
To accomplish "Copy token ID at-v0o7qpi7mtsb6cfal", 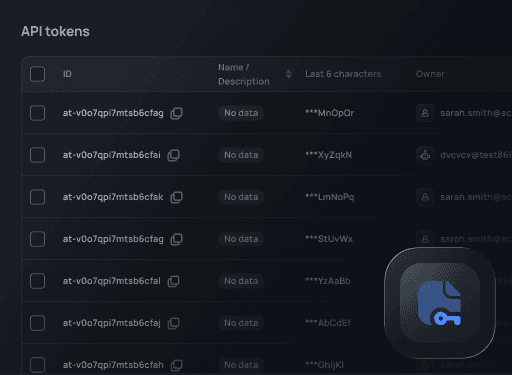I will (173, 281).
